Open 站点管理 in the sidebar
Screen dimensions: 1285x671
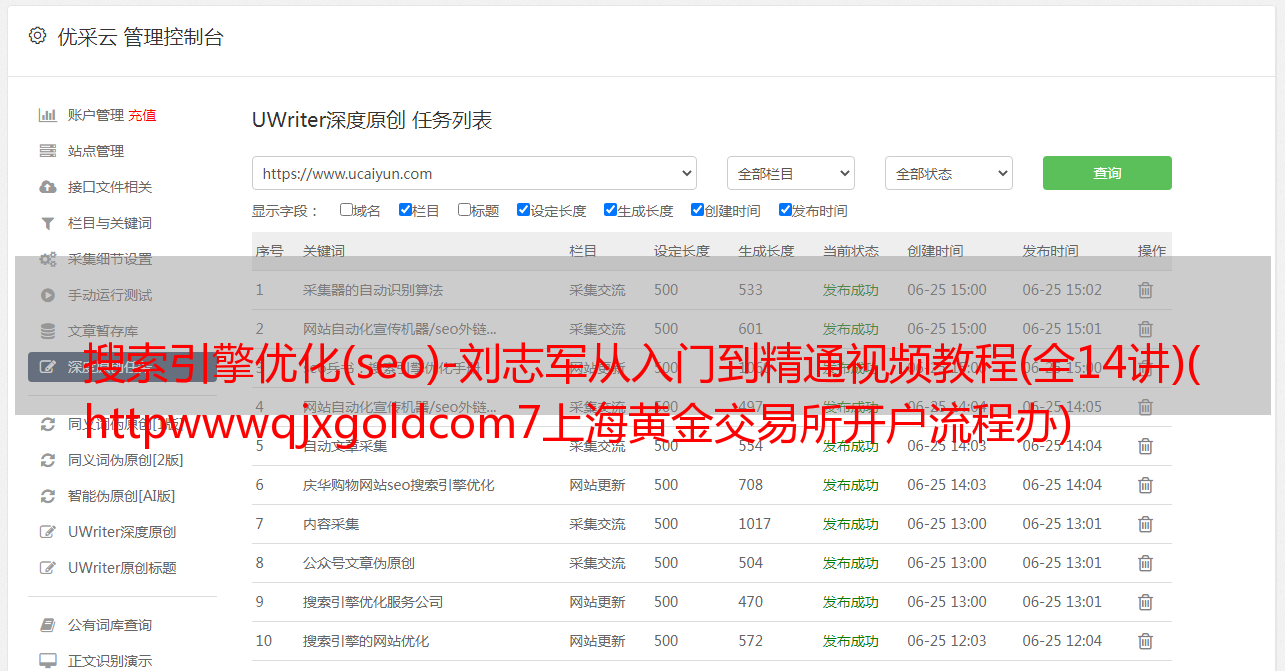tap(96, 151)
